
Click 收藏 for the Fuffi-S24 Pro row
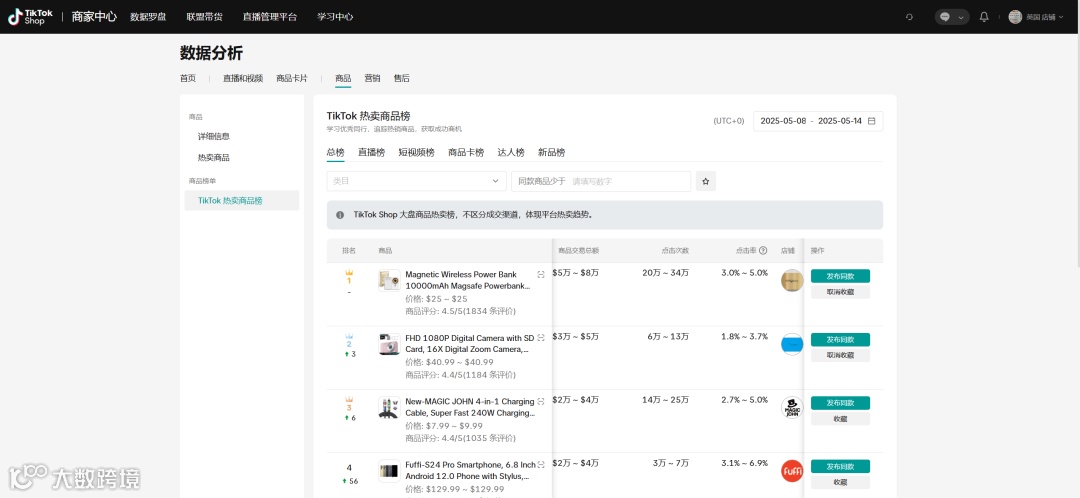840,482
